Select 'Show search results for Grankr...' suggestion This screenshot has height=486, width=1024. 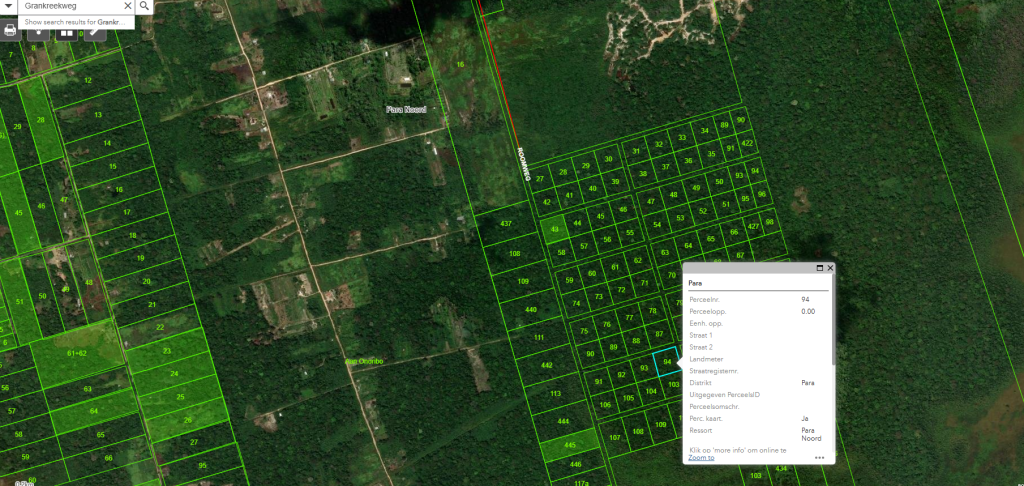coord(75,22)
